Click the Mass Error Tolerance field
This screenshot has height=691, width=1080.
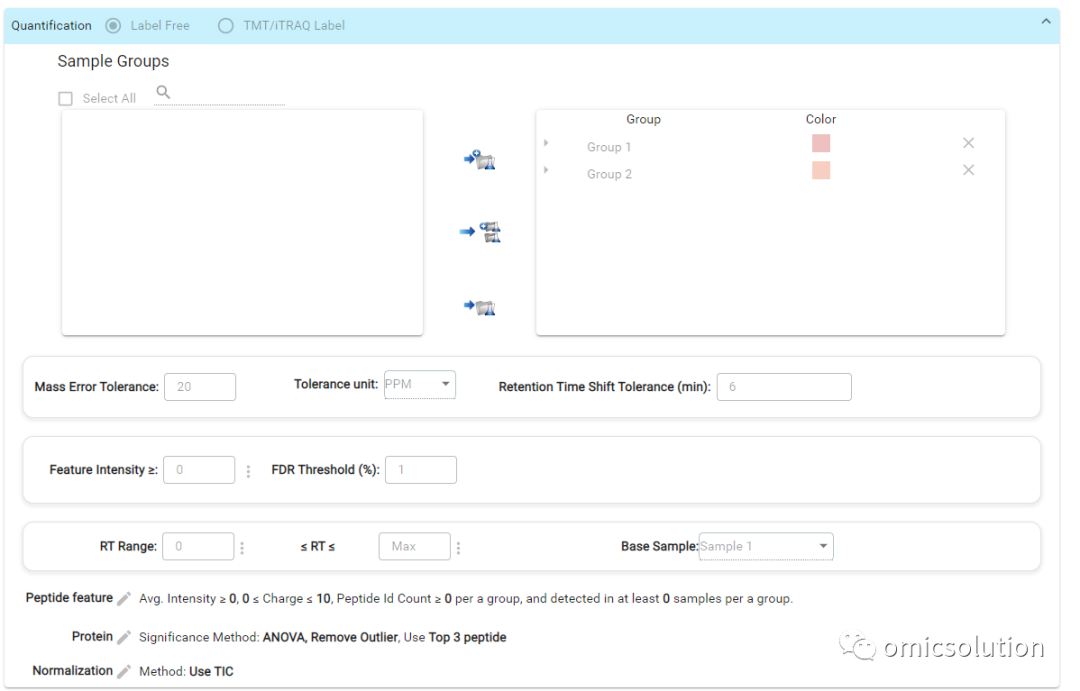(200, 387)
